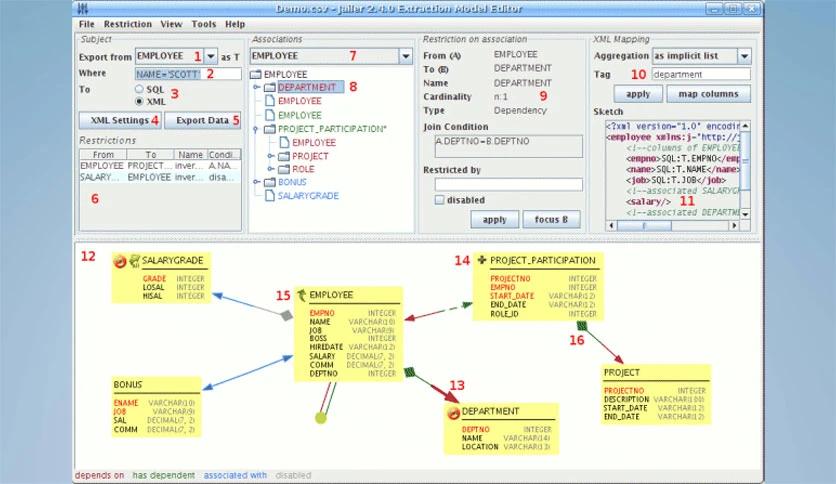
Task: Click the PROJECT tree item label
Action: point(310,156)
